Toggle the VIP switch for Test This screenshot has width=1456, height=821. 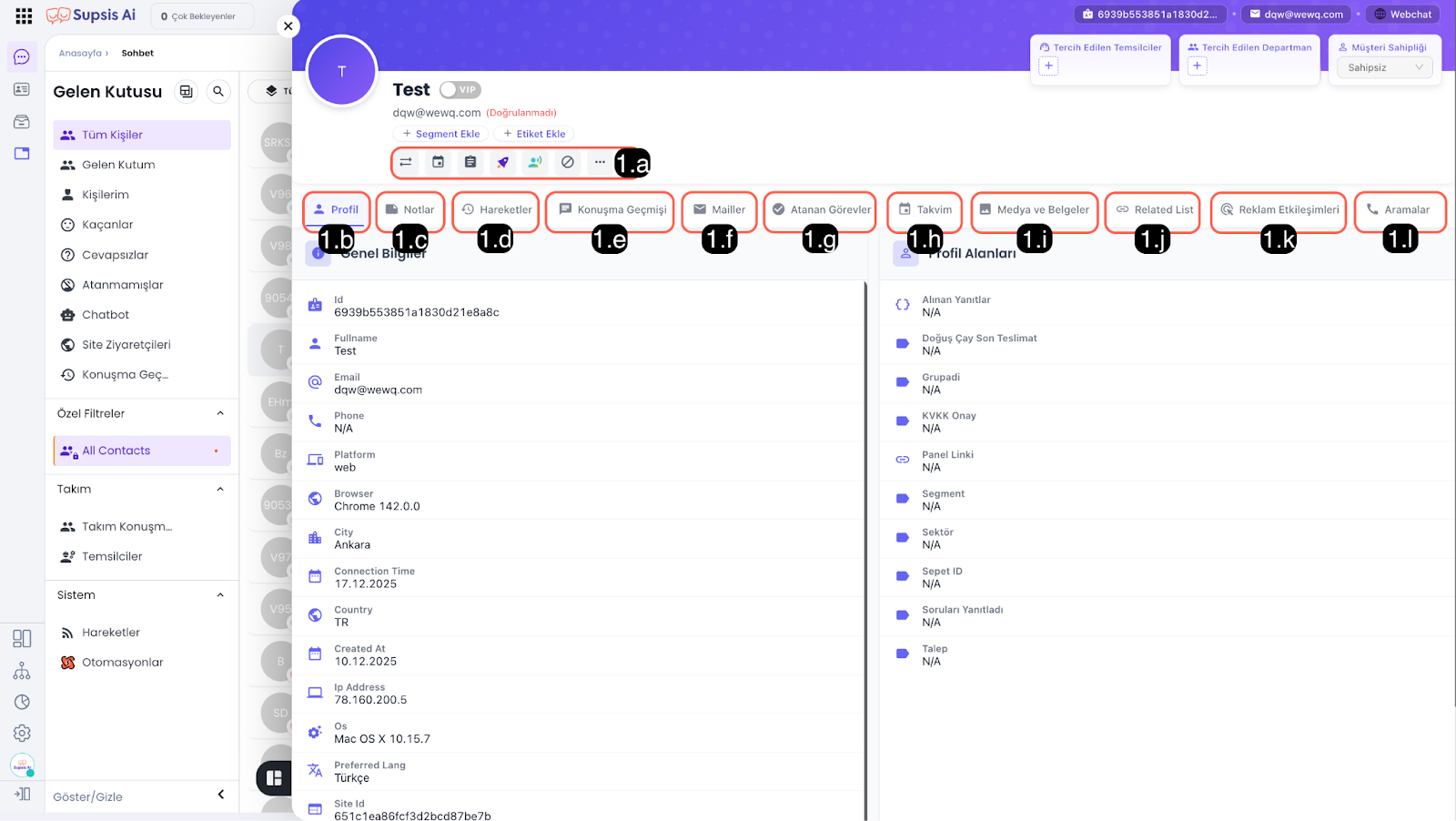[460, 89]
